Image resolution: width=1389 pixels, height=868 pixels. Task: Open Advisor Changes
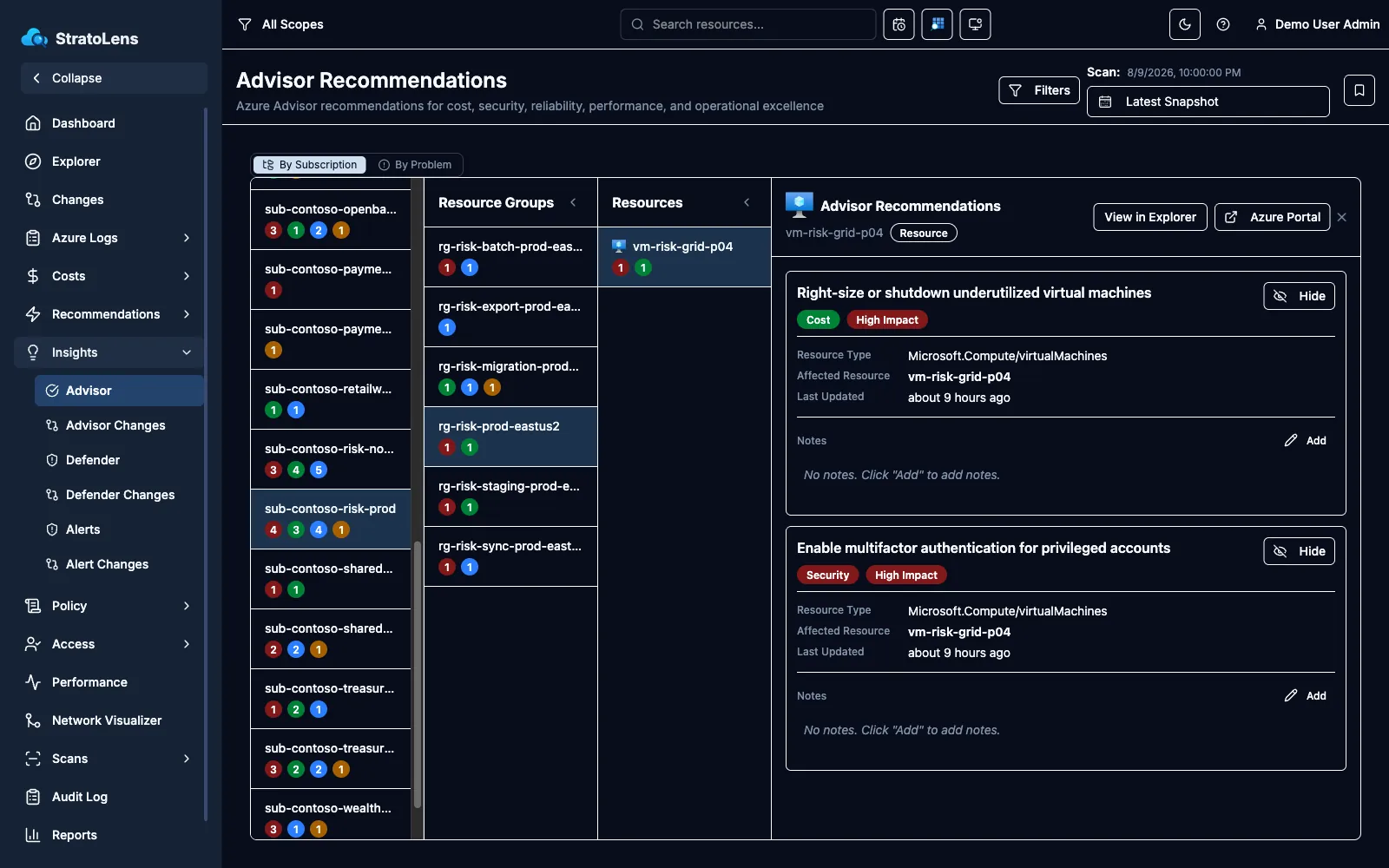tap(120, 425)
